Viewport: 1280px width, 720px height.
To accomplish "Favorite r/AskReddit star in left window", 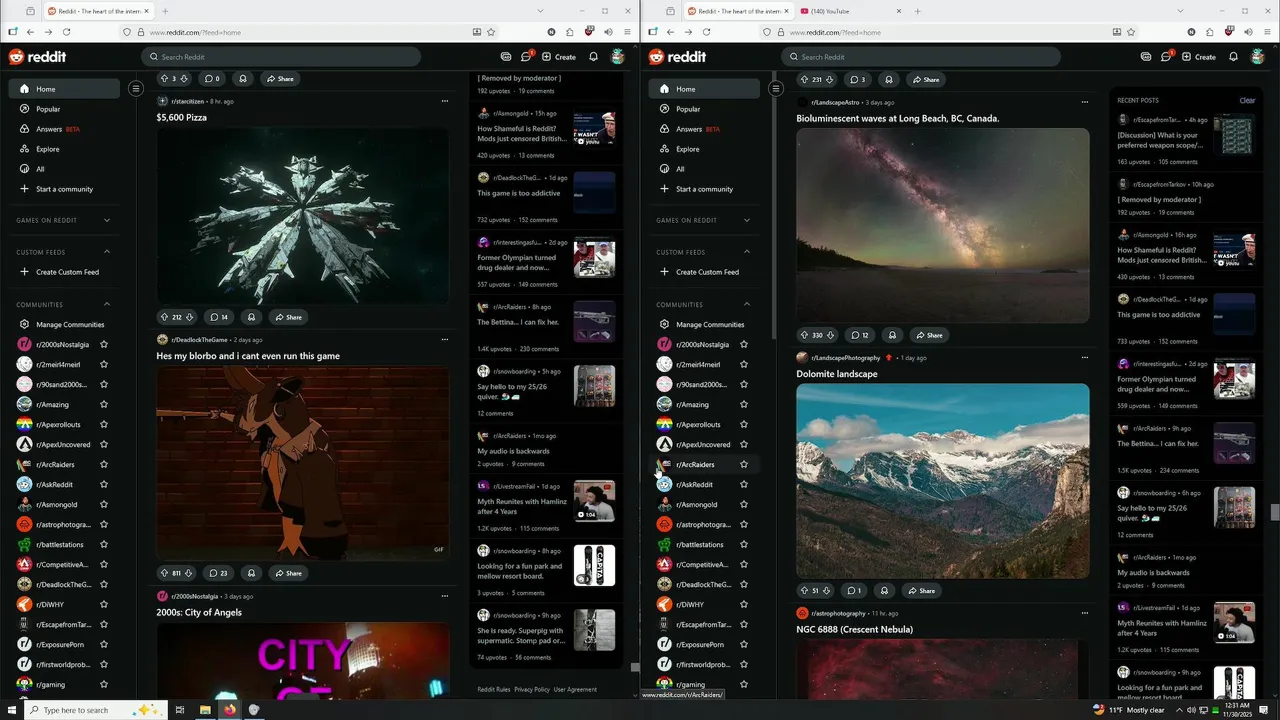I will [x=104, y=484].
